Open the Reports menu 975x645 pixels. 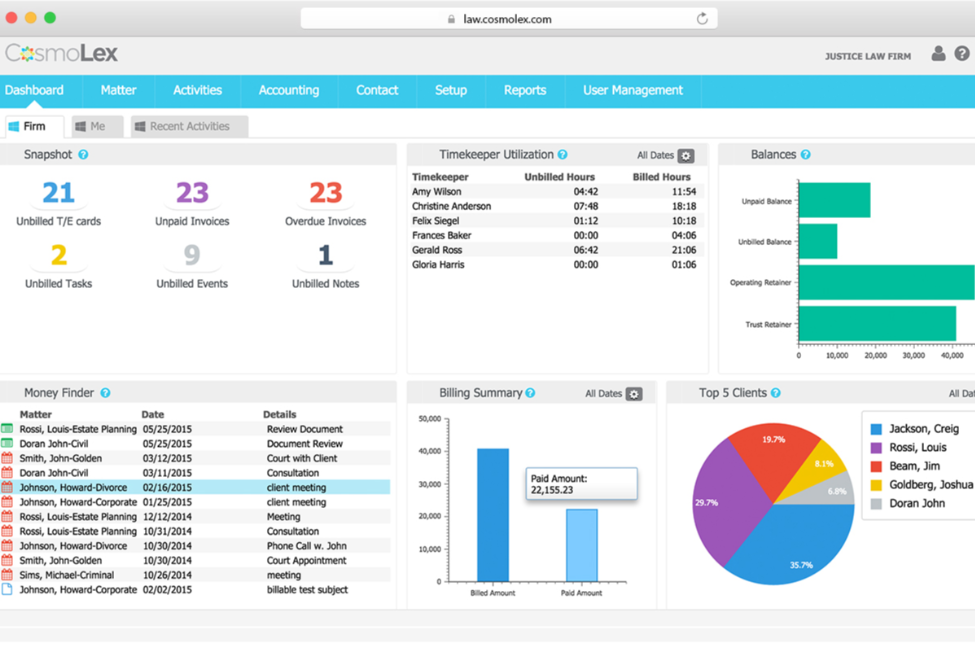point(525,90)
